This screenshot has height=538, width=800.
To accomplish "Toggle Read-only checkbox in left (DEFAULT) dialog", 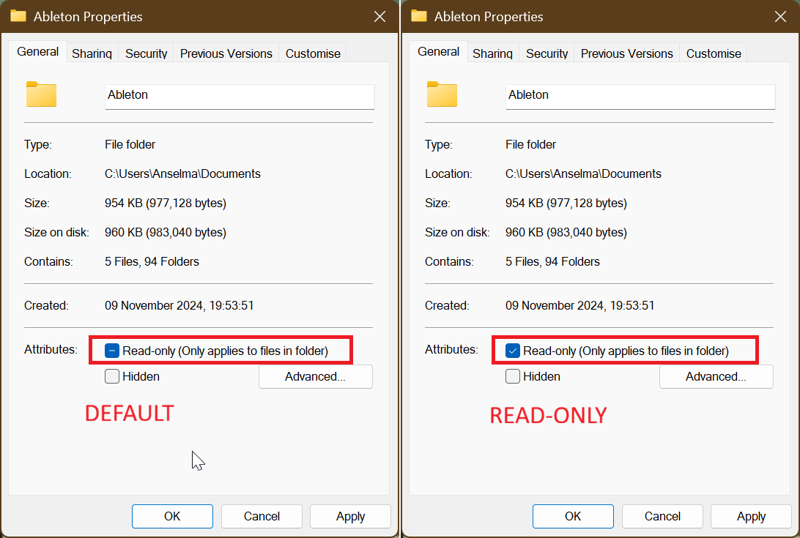I will pyautogui.click(x=112, y=351).
